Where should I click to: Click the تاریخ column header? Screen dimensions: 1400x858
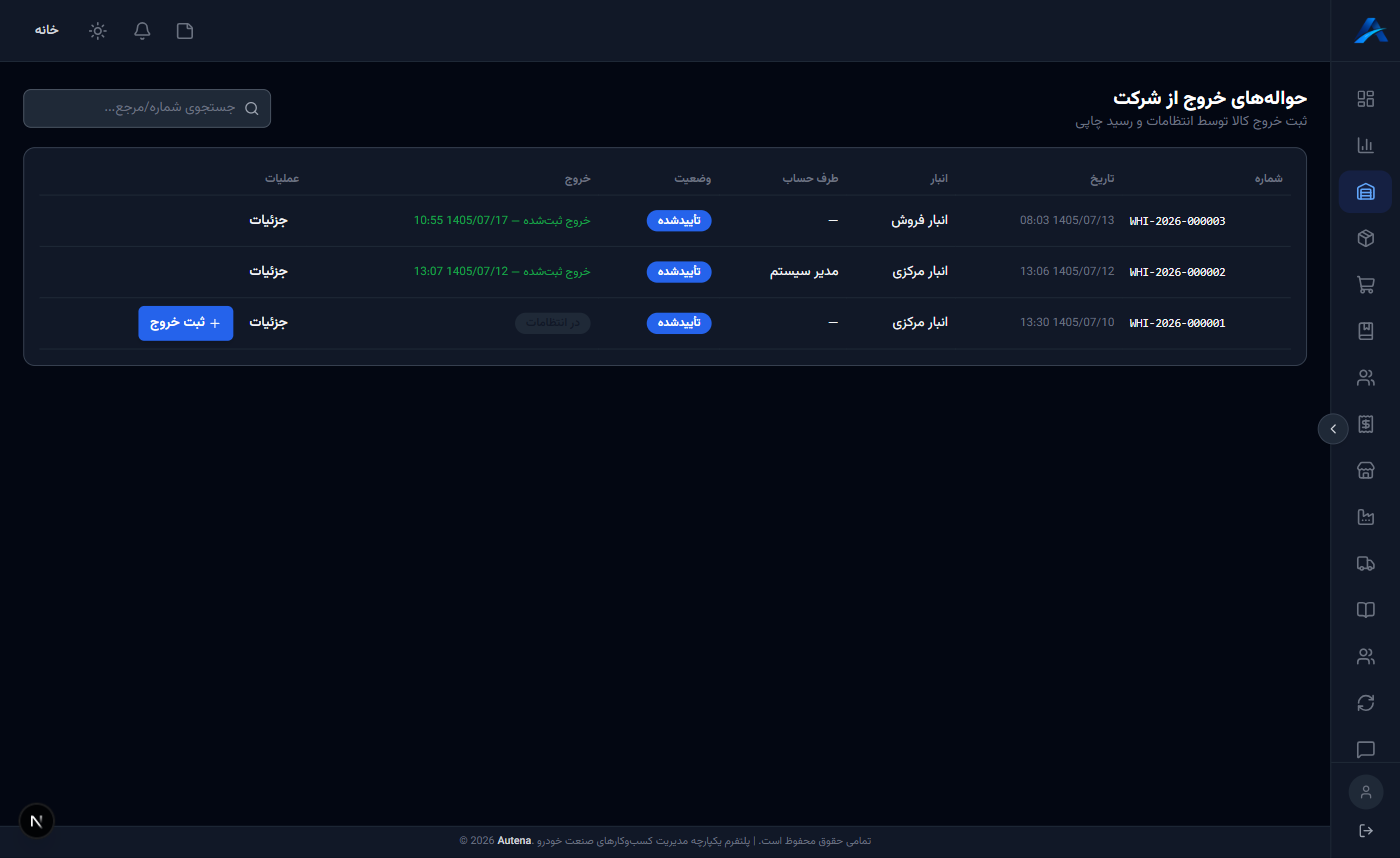(1102, 178)
